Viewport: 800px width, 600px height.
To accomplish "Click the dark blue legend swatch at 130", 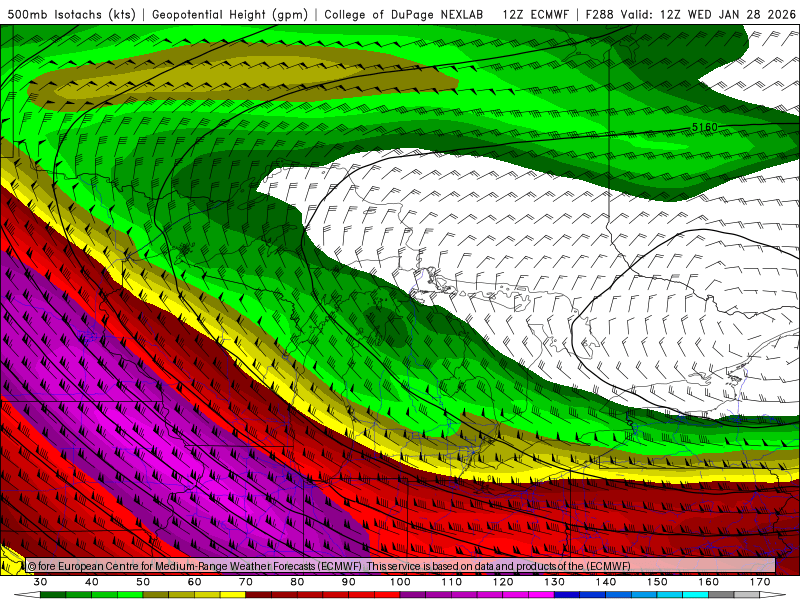I will pos(567,594).
